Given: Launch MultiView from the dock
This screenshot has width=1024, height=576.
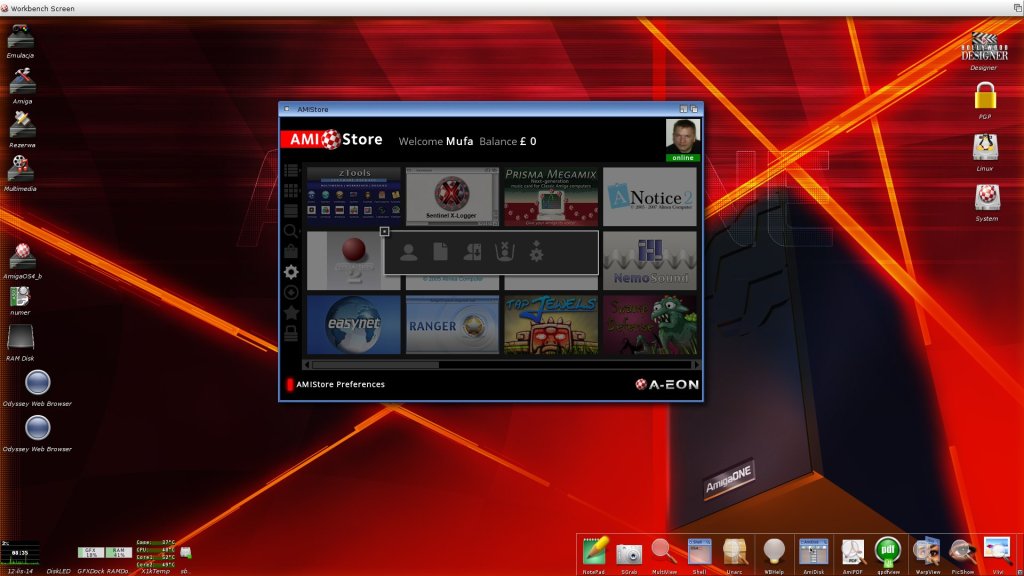Looking at the screenshot, I should coord(664,554).
